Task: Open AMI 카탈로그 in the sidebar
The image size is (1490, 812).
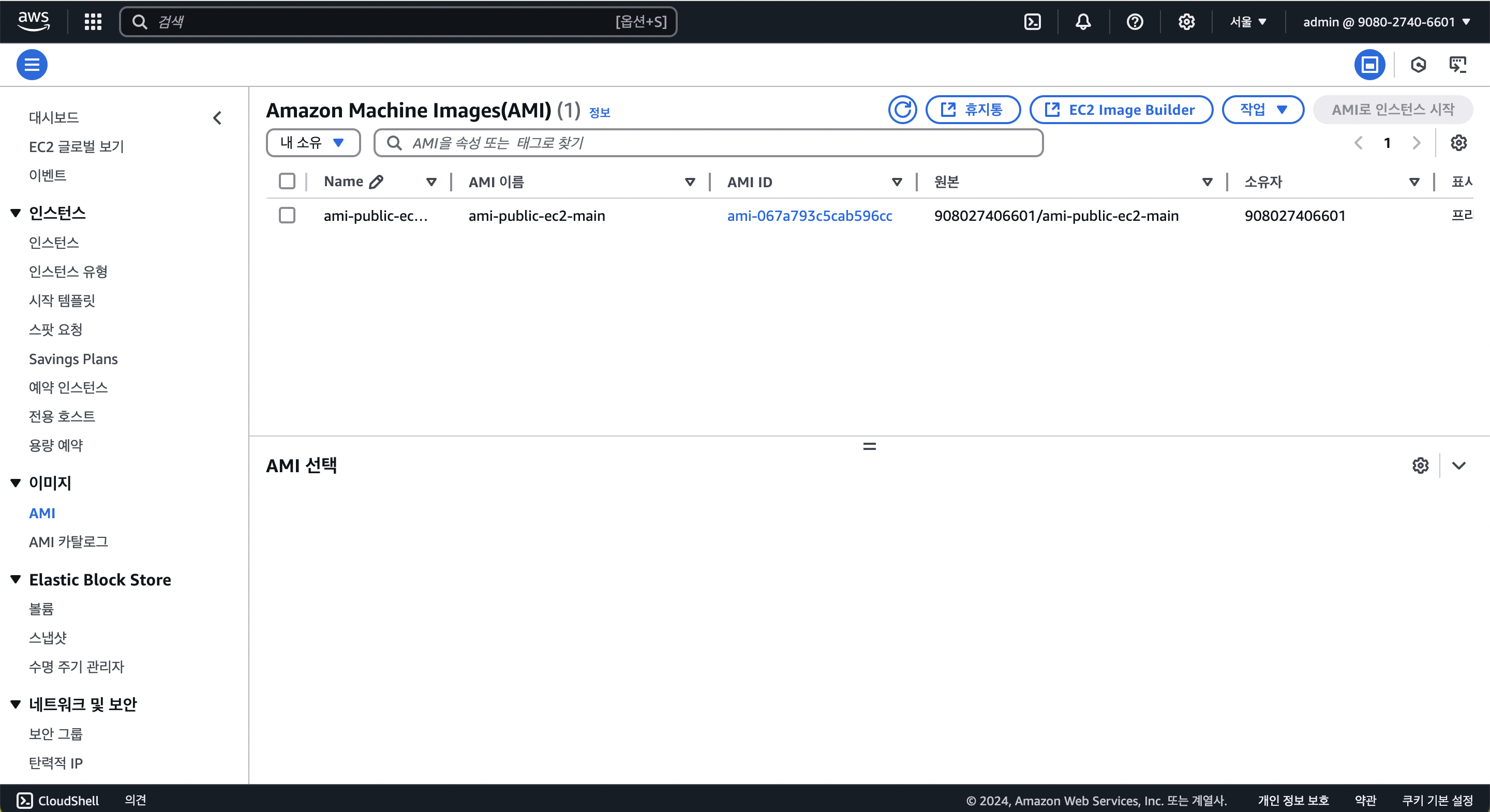Action: [68, 542]
